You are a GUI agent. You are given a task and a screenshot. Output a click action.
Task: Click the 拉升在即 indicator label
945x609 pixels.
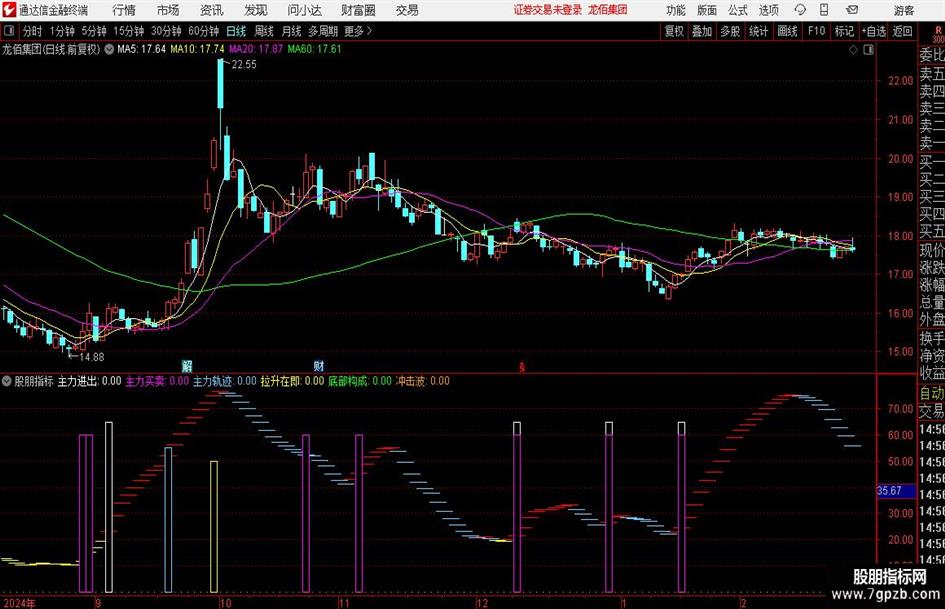pyautogui.click(x=292, y=381)
